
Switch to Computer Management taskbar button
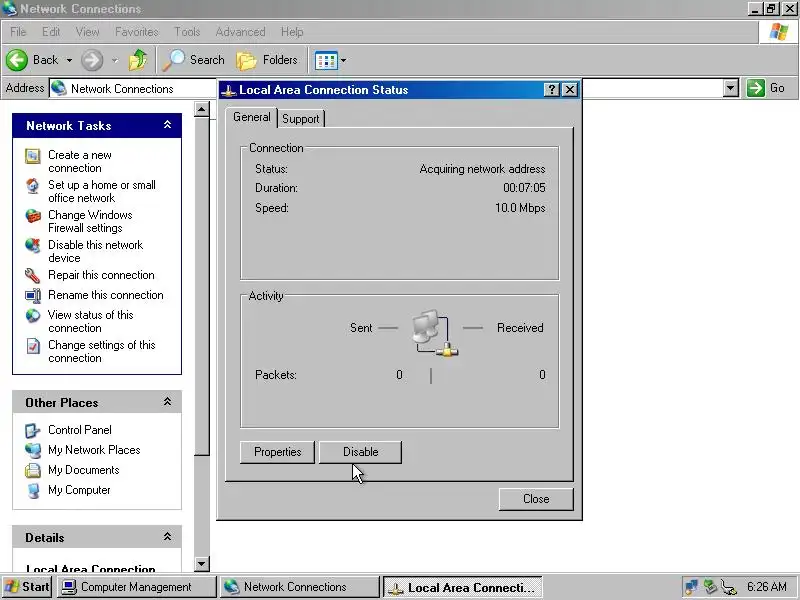click(136, 587)
